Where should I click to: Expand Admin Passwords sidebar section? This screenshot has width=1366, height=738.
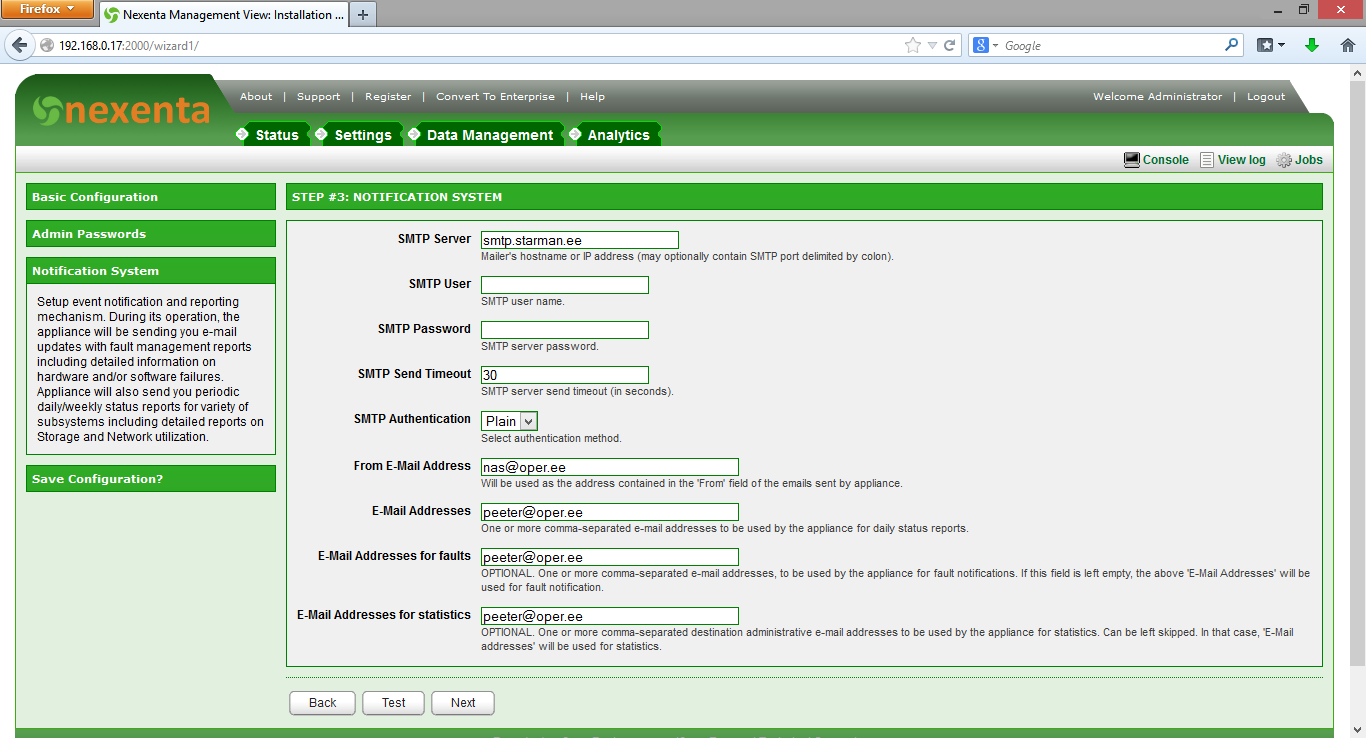click(x=151, y=234)
